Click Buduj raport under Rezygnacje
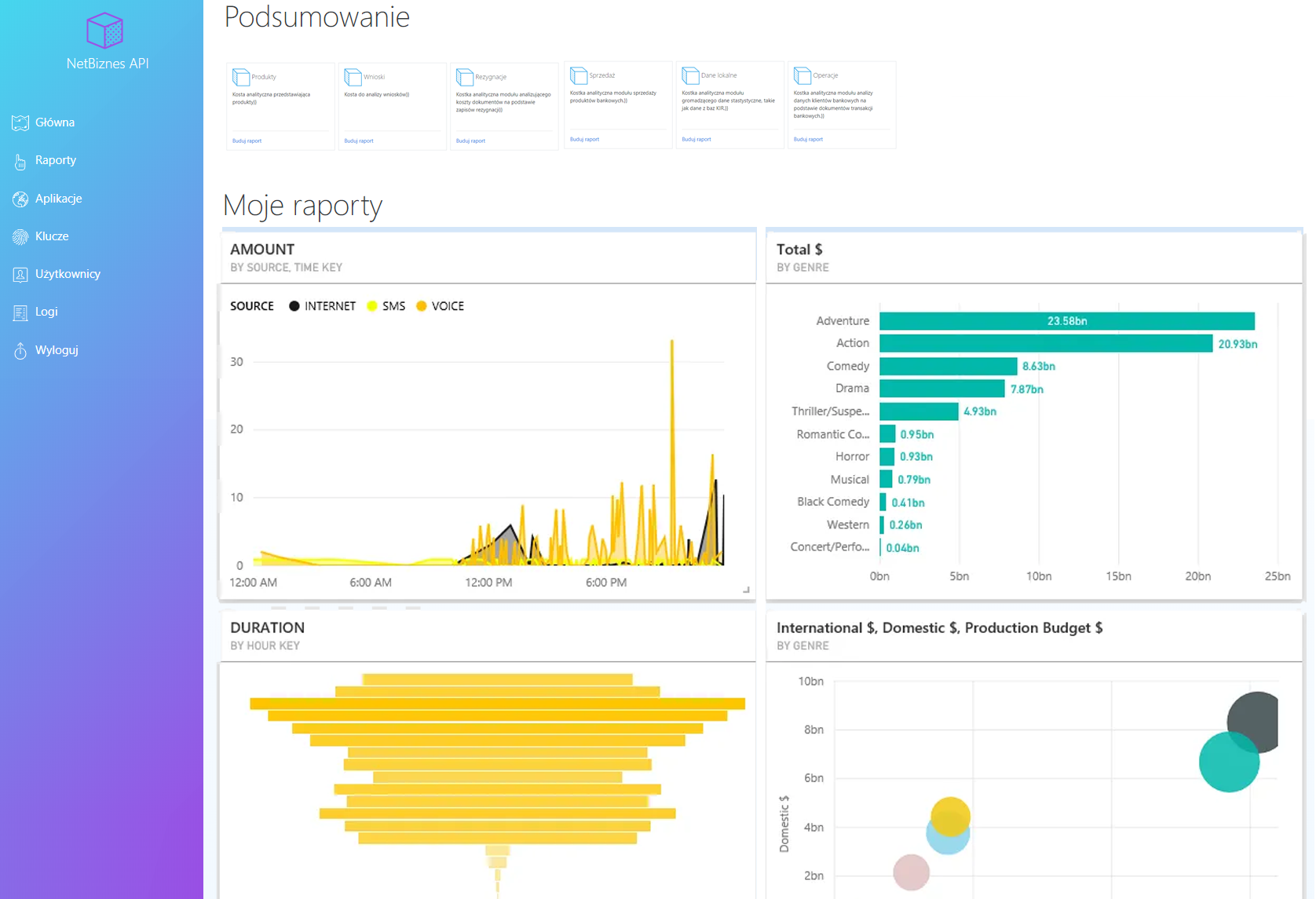This screenshot has width=1316, height=899. pyautogui.click(x=470, y=141)
